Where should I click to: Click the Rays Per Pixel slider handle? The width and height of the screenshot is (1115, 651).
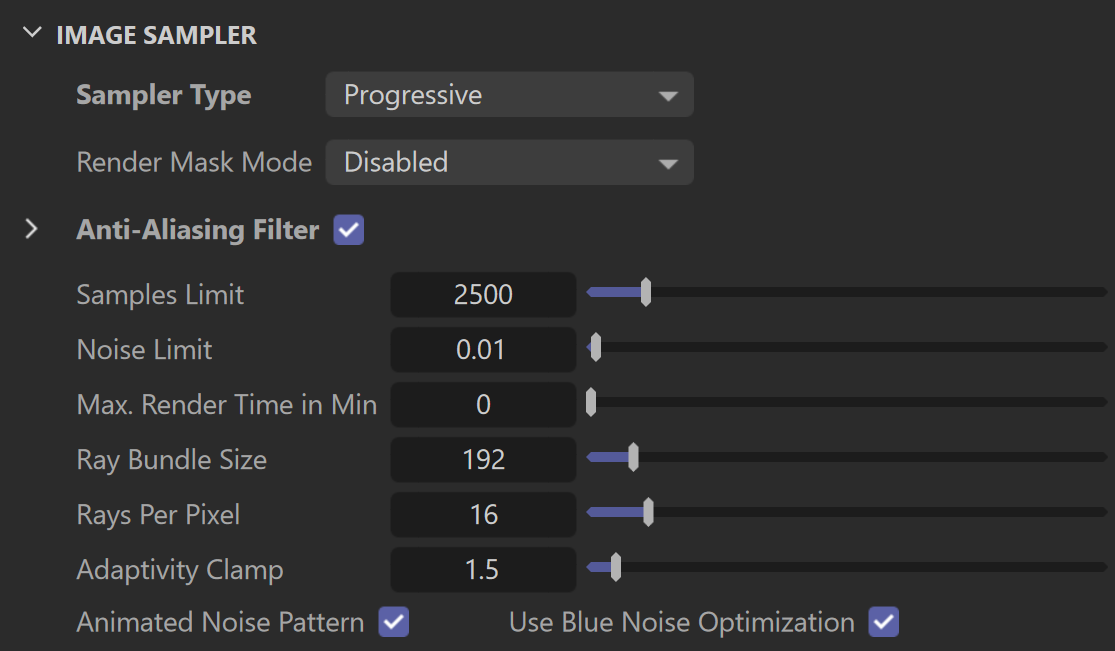coord(648,512)
